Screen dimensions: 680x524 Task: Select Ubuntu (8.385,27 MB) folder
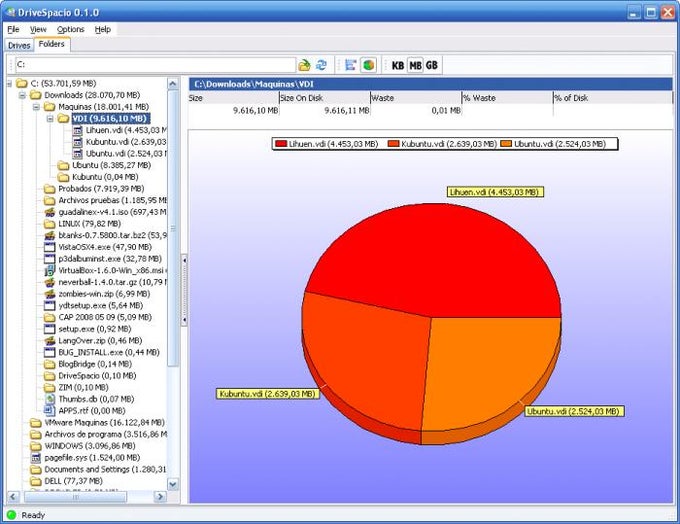click(x=105, y=165)
